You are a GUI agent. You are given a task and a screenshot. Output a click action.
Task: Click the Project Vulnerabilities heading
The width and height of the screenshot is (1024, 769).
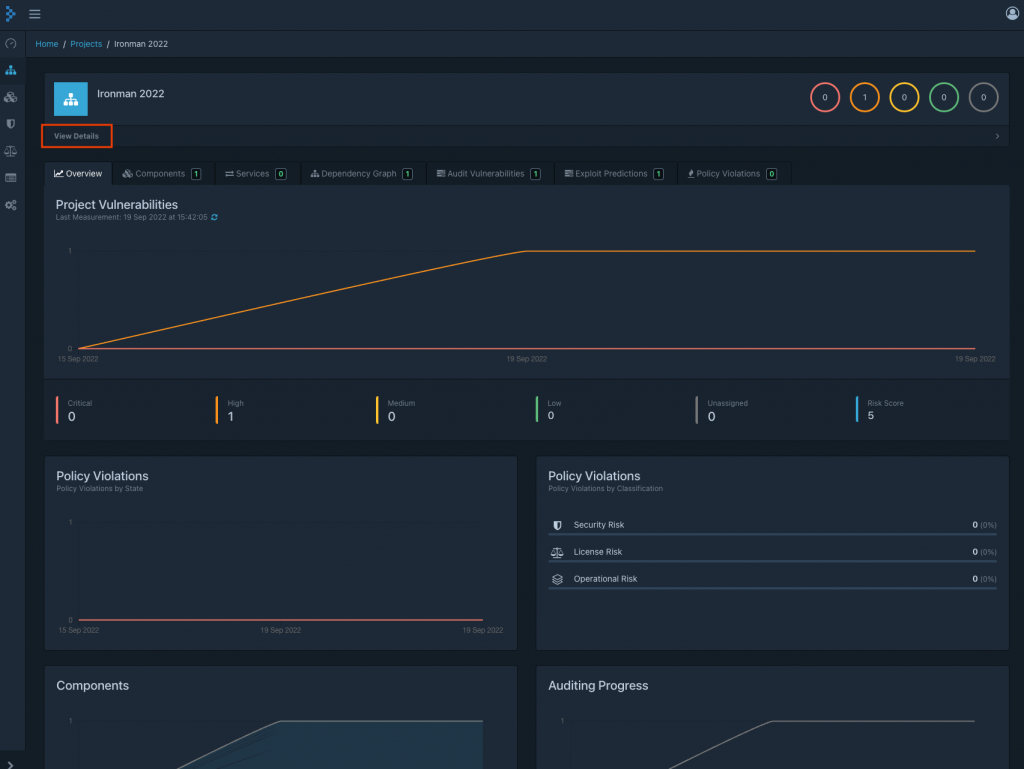click(116, 205)
